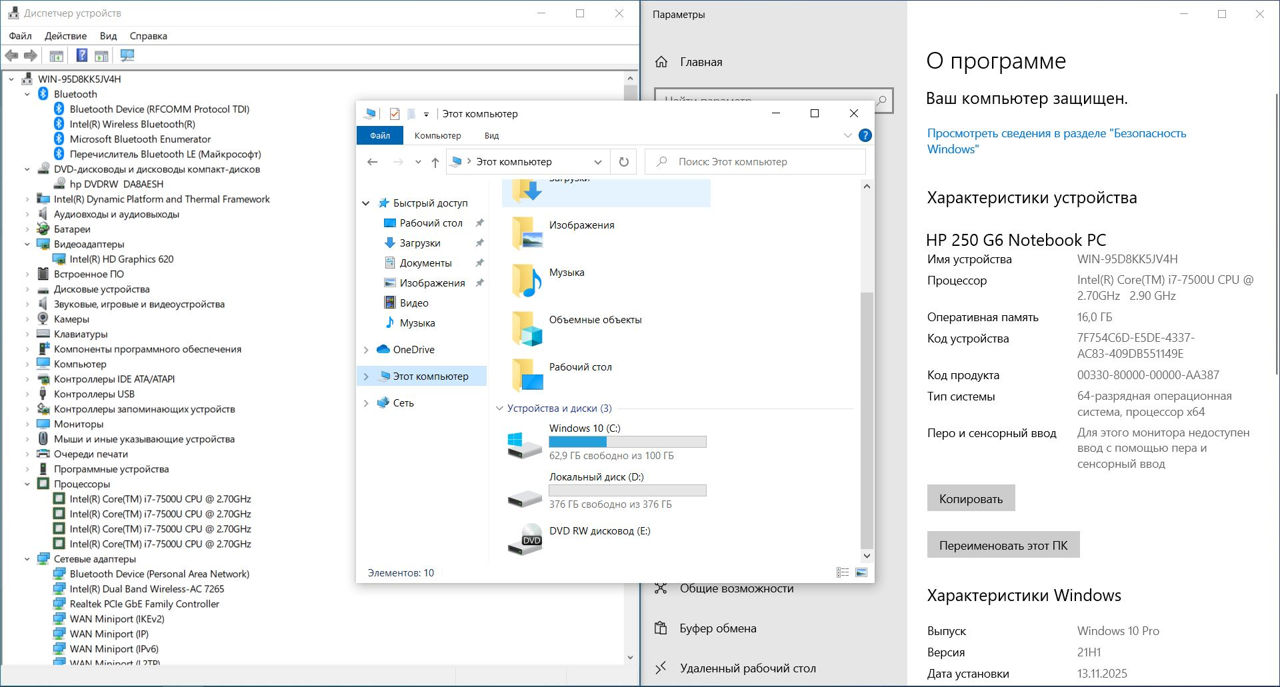Open the Windows security details link
This screenshot has height=687, width=1280.
click(1055, 141)
